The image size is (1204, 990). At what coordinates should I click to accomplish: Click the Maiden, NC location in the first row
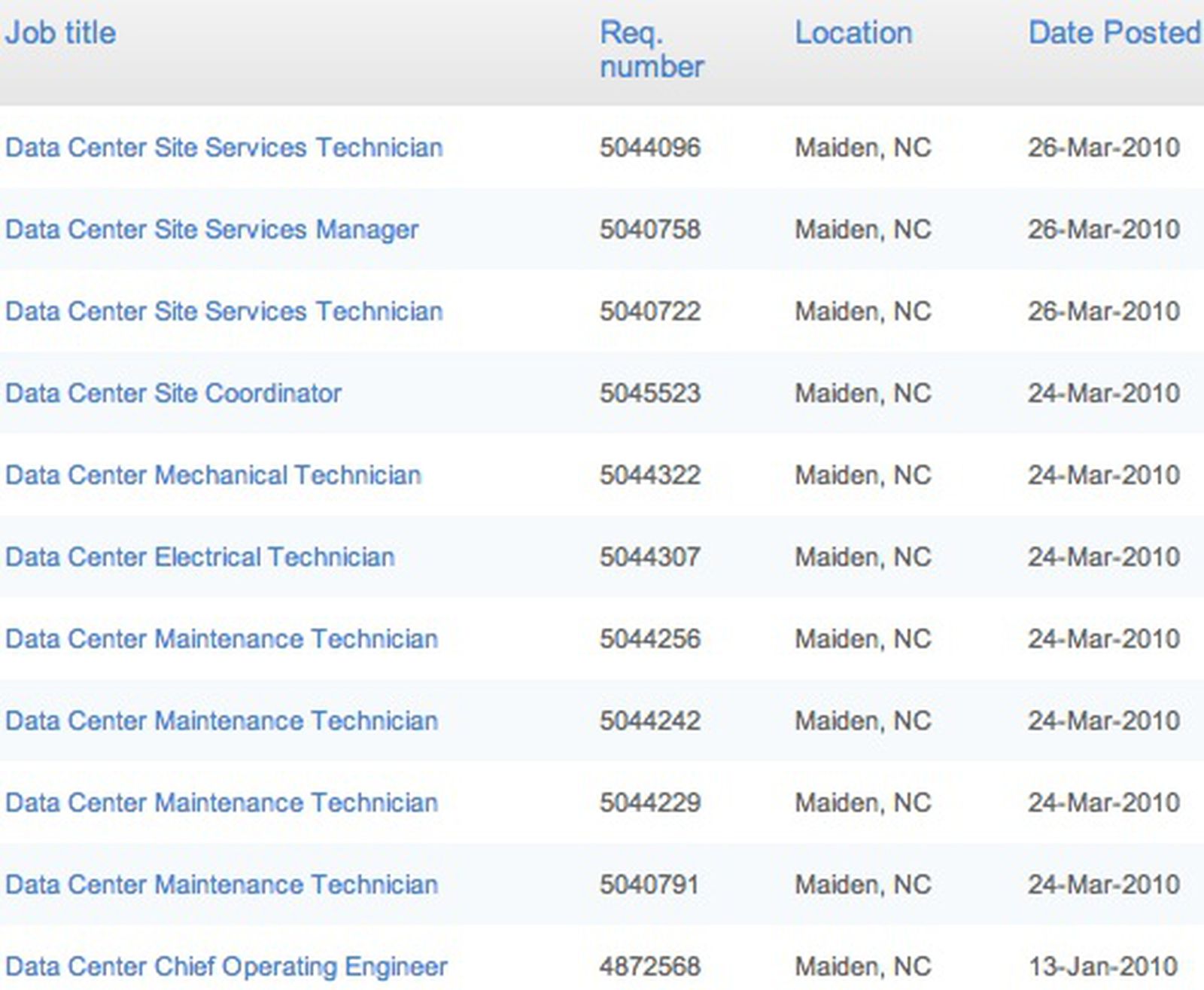(861, 148)
